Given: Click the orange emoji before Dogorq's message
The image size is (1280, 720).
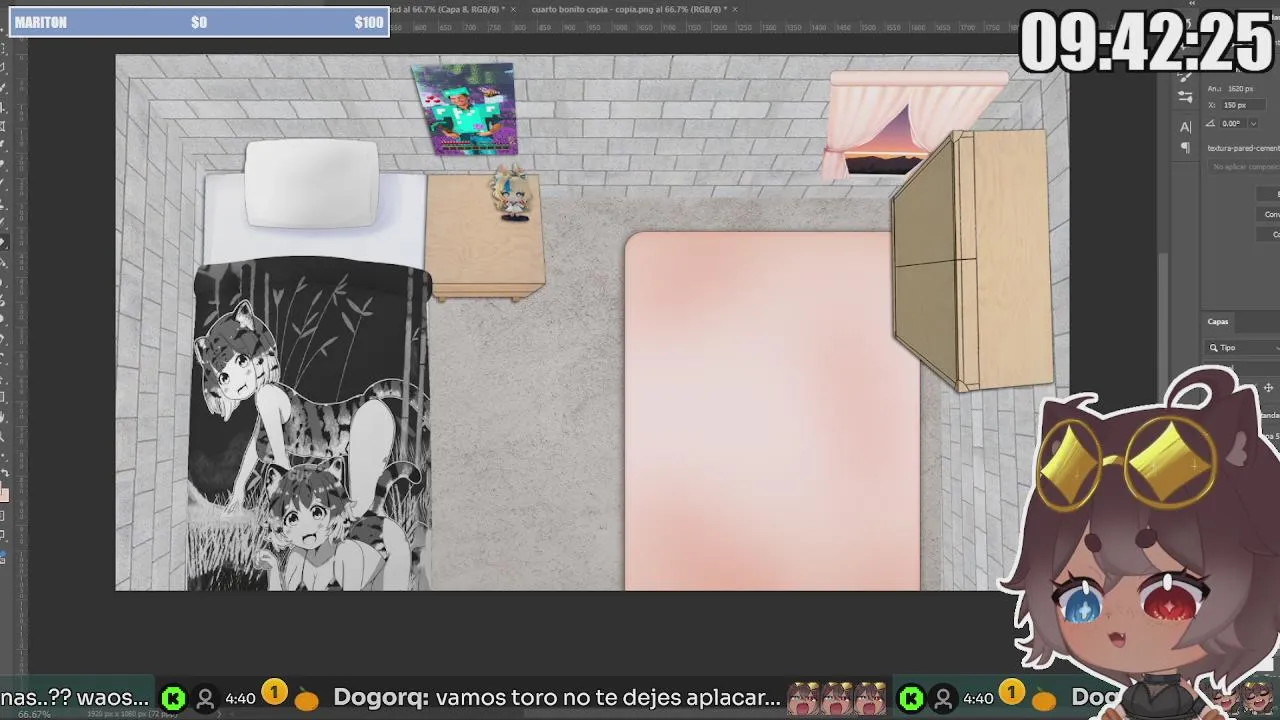Looking at the screenshot, I should click(x=307, y=698).
